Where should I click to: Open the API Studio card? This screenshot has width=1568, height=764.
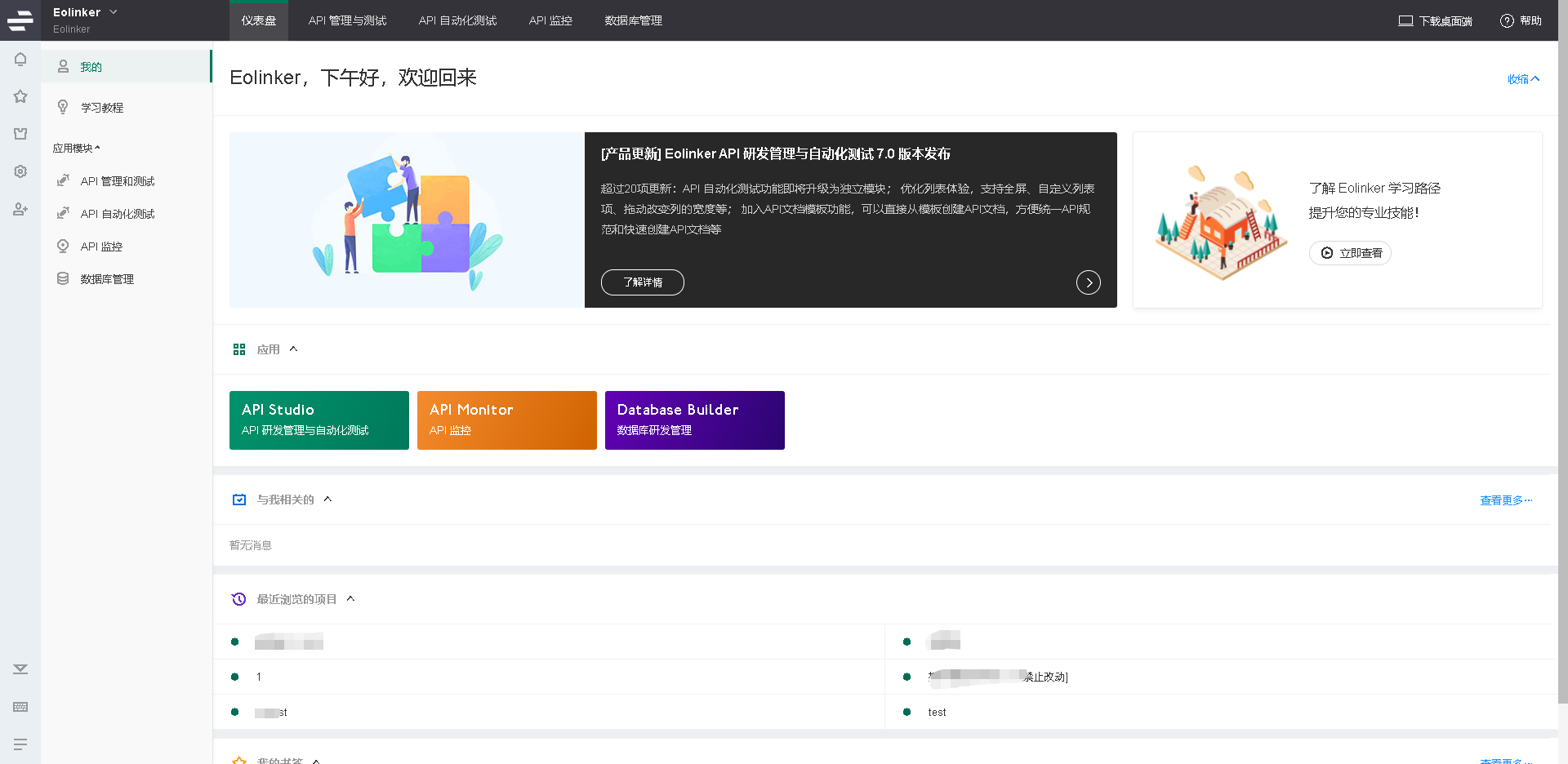[319, 420]
